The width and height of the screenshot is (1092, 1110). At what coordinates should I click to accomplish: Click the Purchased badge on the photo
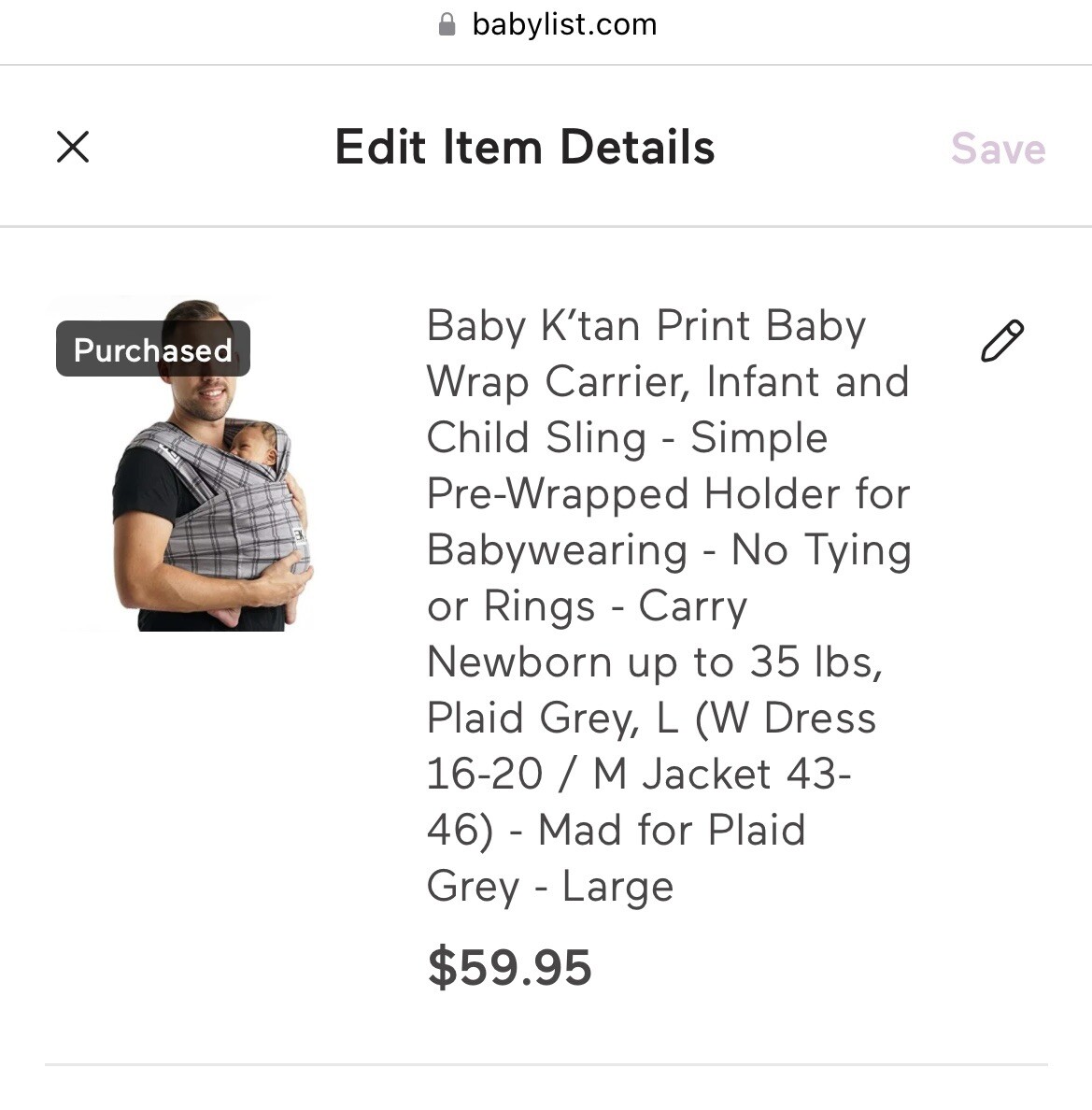tap(153, 349)
